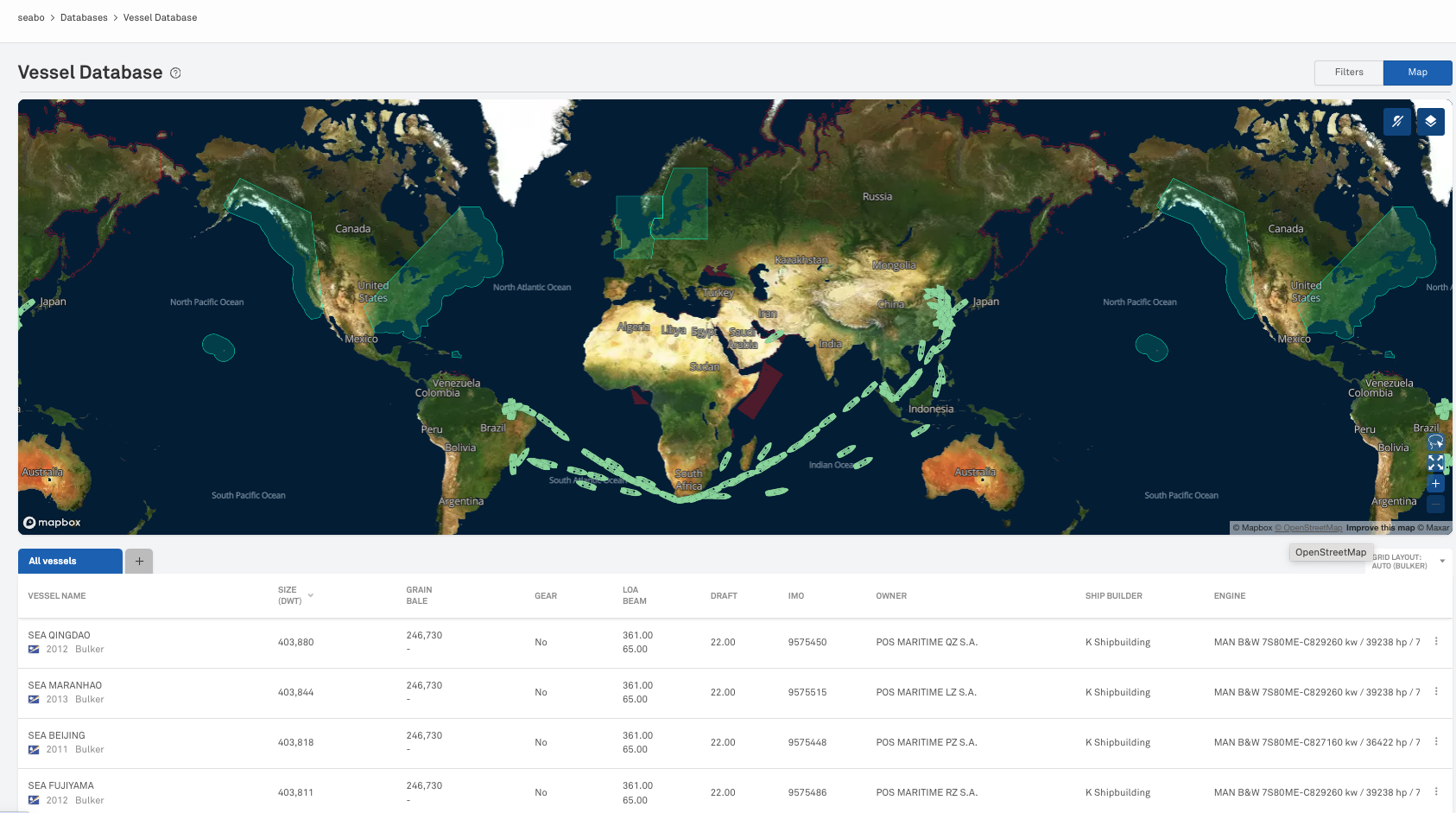The width and height of the screenshot is (1456, 813).
Task: Go to Databases in the breadcrumb
Action: 84,17
